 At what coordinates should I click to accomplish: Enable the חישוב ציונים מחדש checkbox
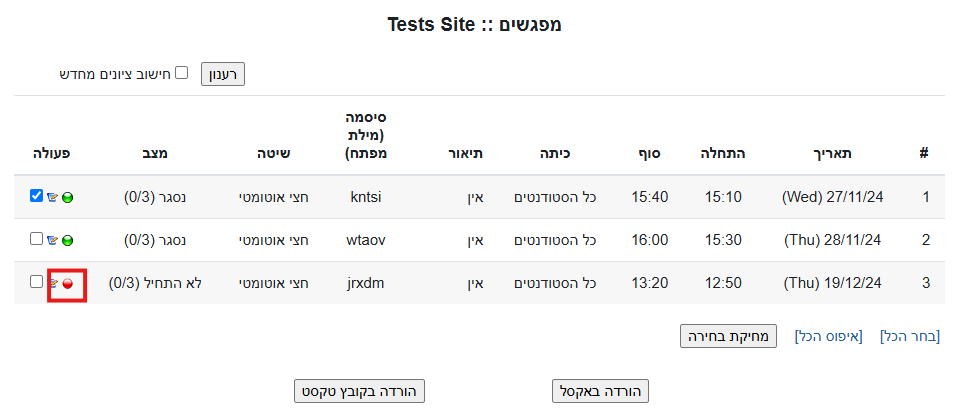pyautogui.click(x=181, y=73)
